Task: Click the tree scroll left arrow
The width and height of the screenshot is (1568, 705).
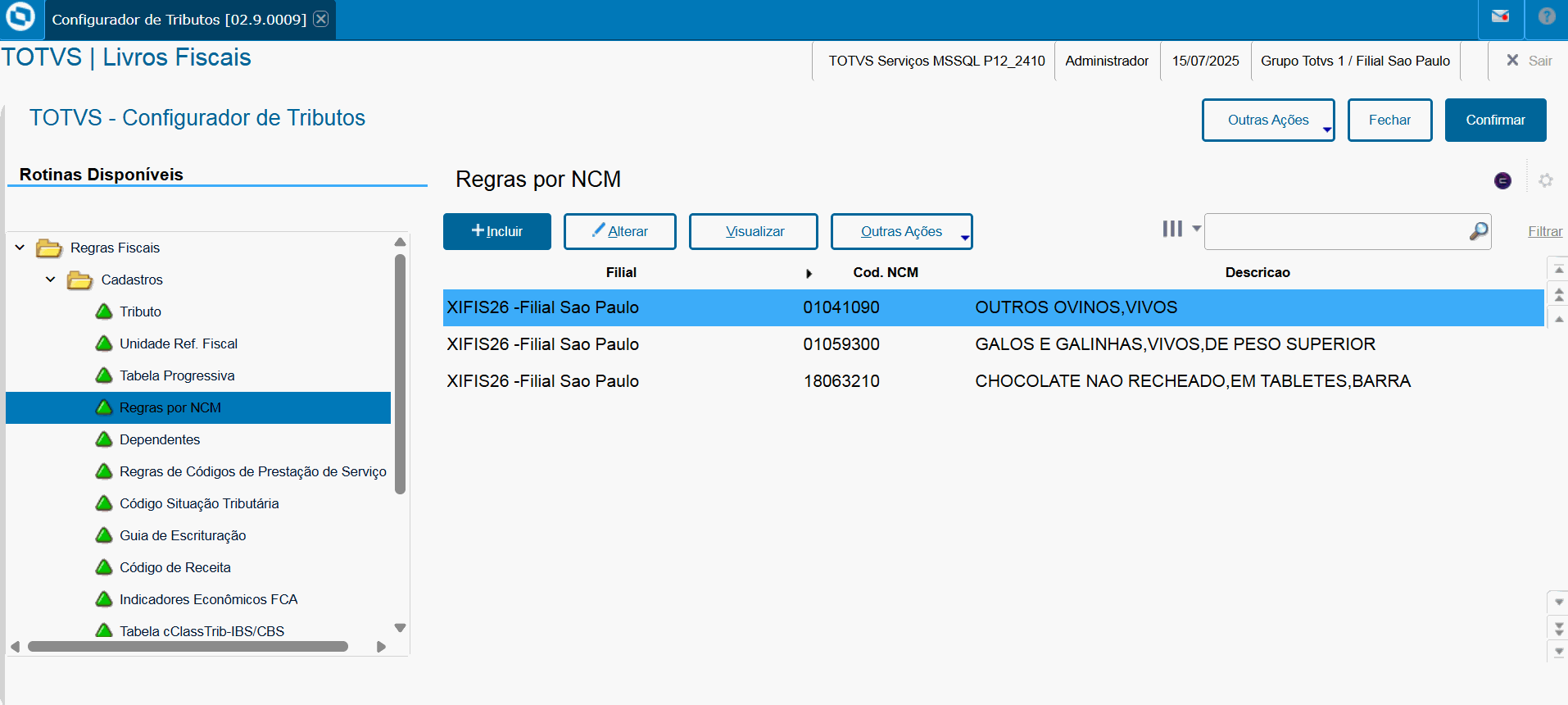Action: click(15, 647)
